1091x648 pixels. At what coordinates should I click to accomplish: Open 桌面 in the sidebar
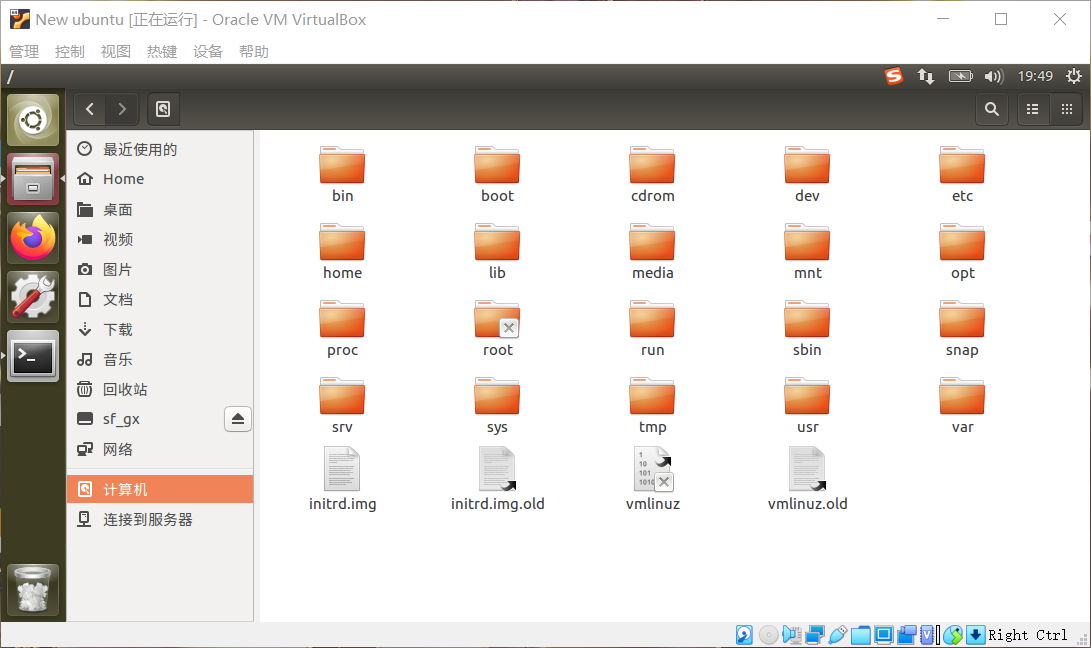click(160, 210)
